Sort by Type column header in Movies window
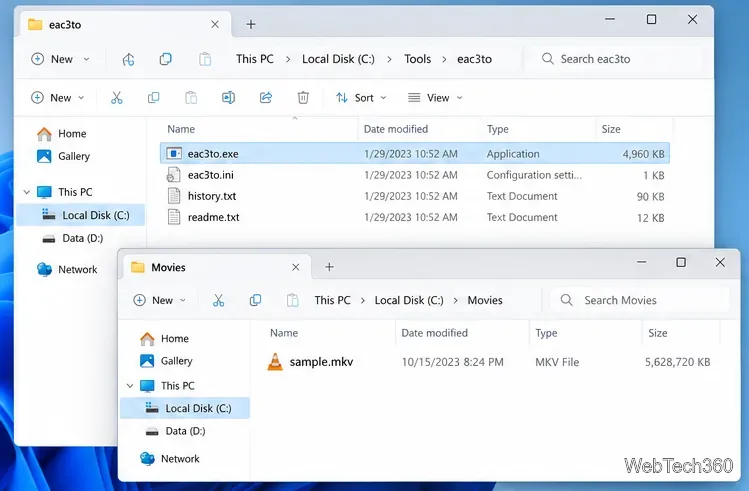This screenshot has width=749, height=491. (x=546, y=333)
